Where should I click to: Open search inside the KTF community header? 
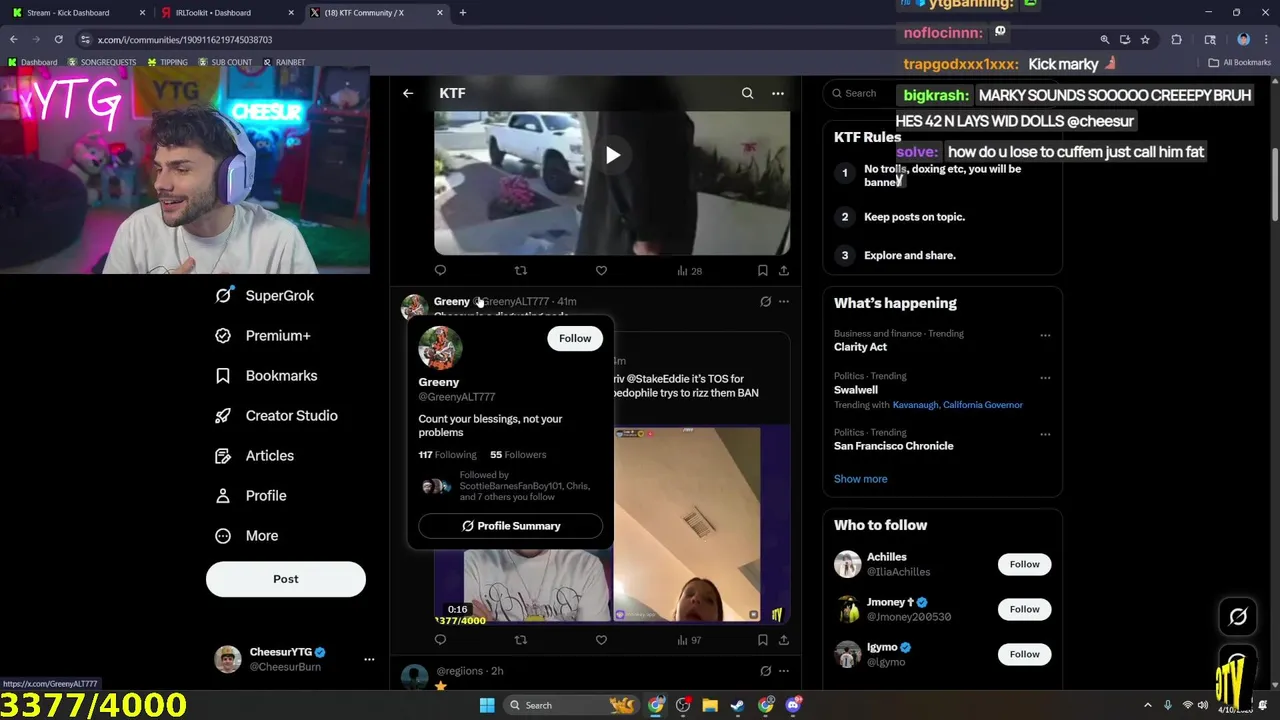point(747,93)
